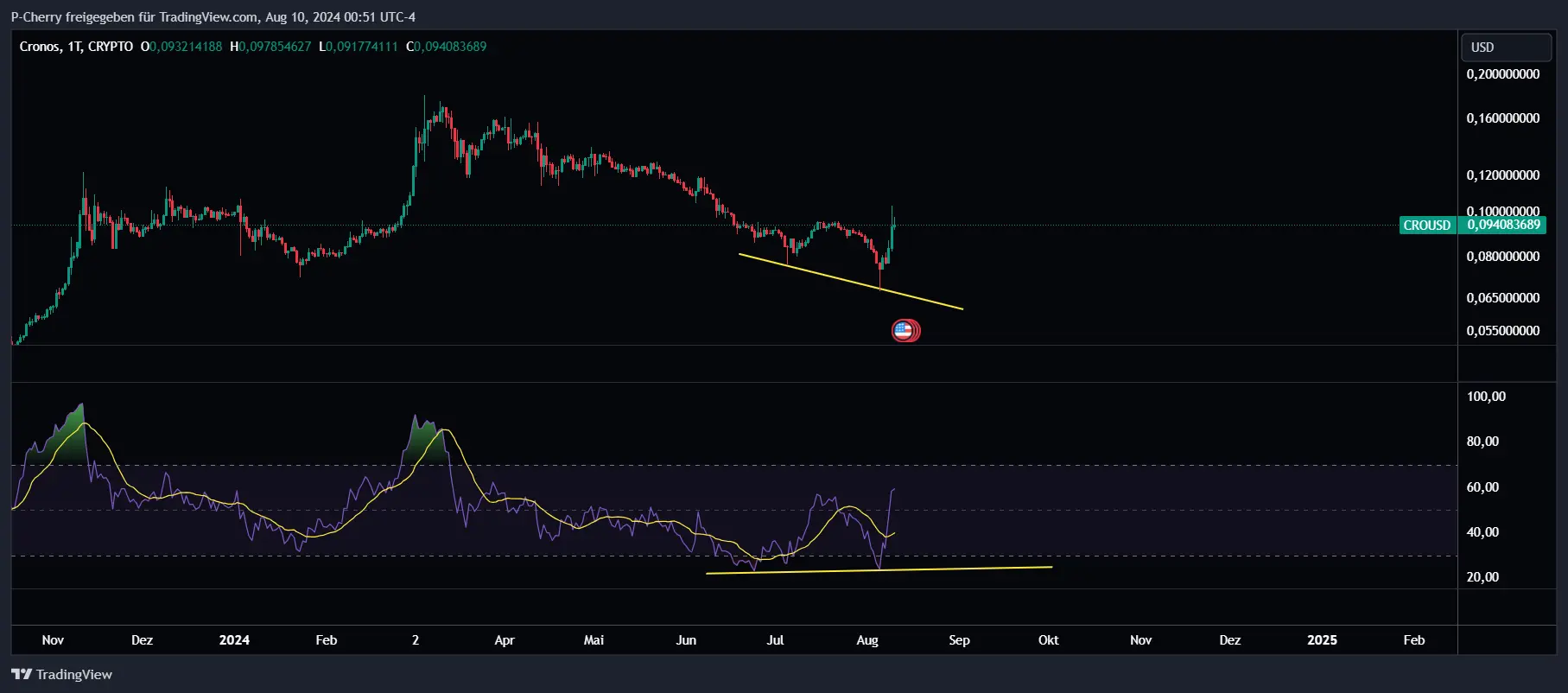Screen dimensions: 1568x693
Task: Click the Aug label on time axis
Action: [867, 640]
